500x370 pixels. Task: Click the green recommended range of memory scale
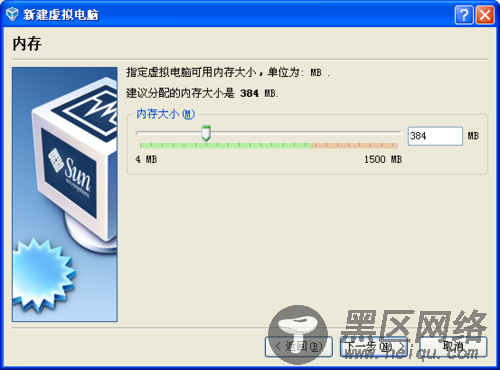click(226, 145)
